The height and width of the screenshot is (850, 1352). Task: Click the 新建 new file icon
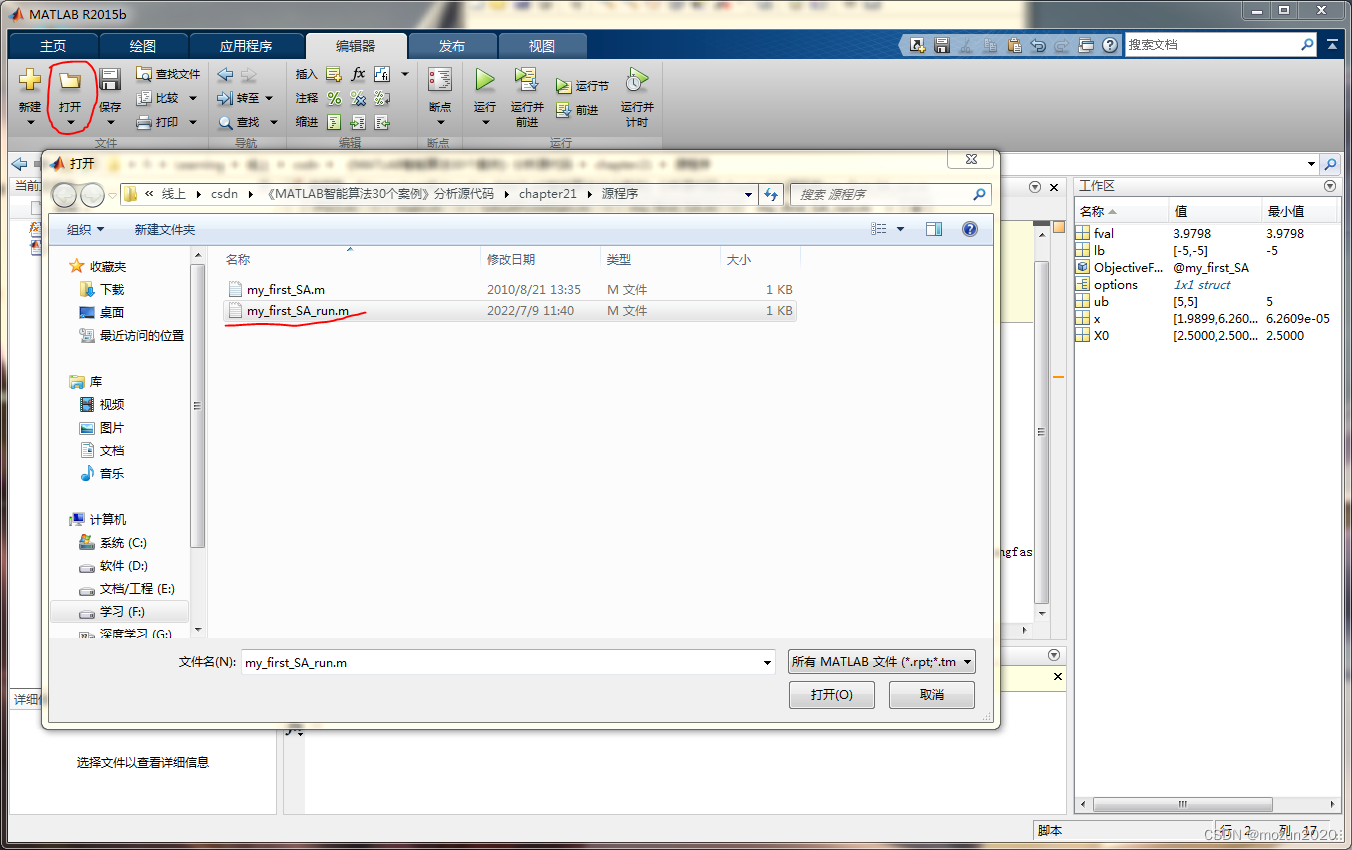coord(30,80)
